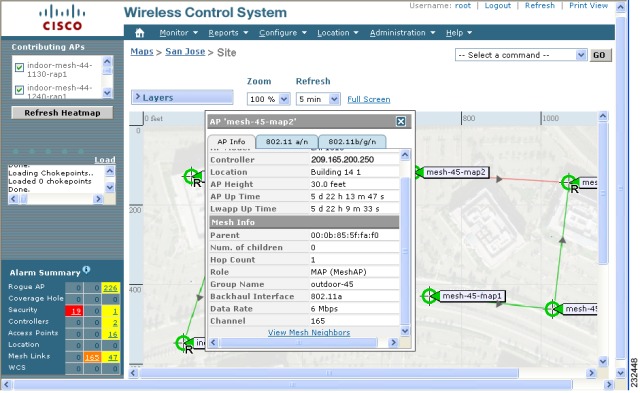Close the AP 'mesh-45-map2' popup
This screenshot has height=393, width=640.
click(x=401, y=121)
